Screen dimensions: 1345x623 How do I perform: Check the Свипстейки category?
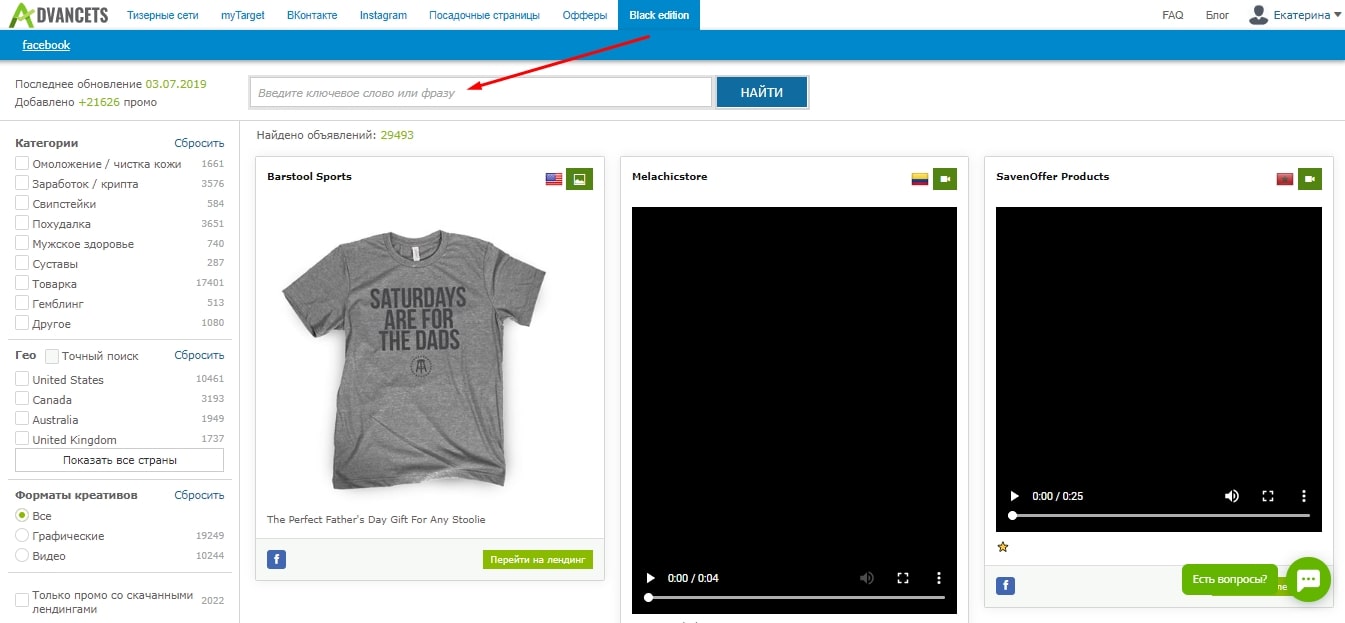[x=22, y=203]
